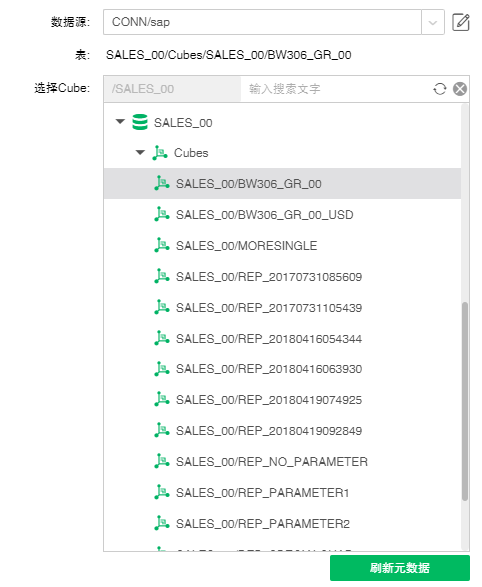Collapse the SALES_00 tree node
Screen dimensions: 482x587
[x=120, y=122]
